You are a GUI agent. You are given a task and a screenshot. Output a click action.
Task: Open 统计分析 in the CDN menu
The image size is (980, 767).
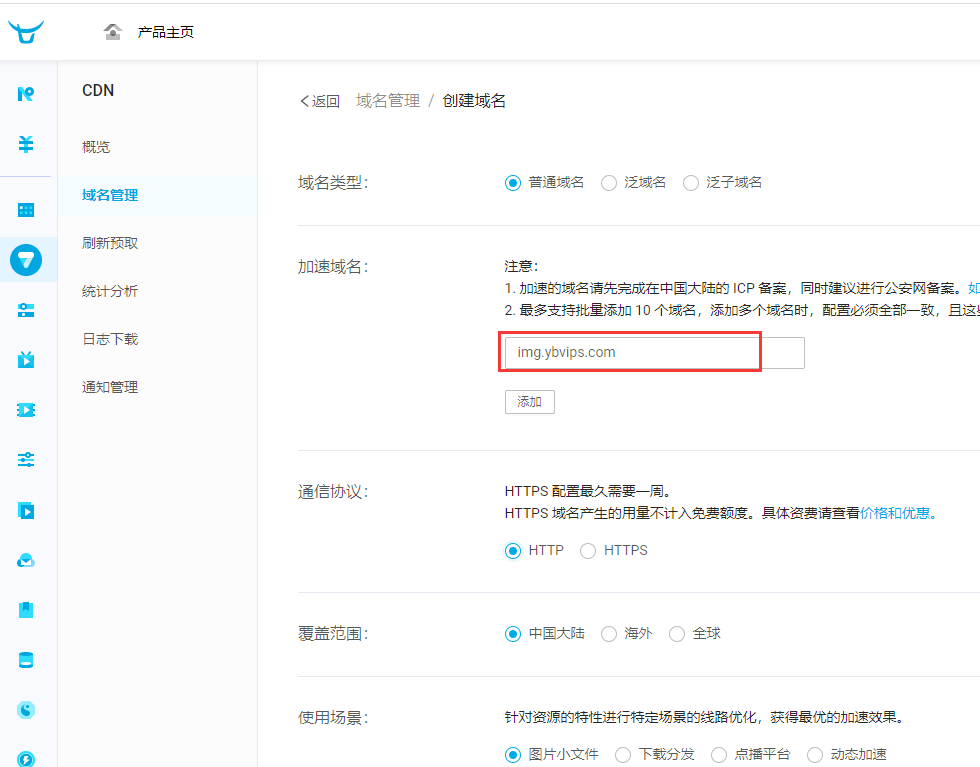pyautogui.click(x=110, y=291)
